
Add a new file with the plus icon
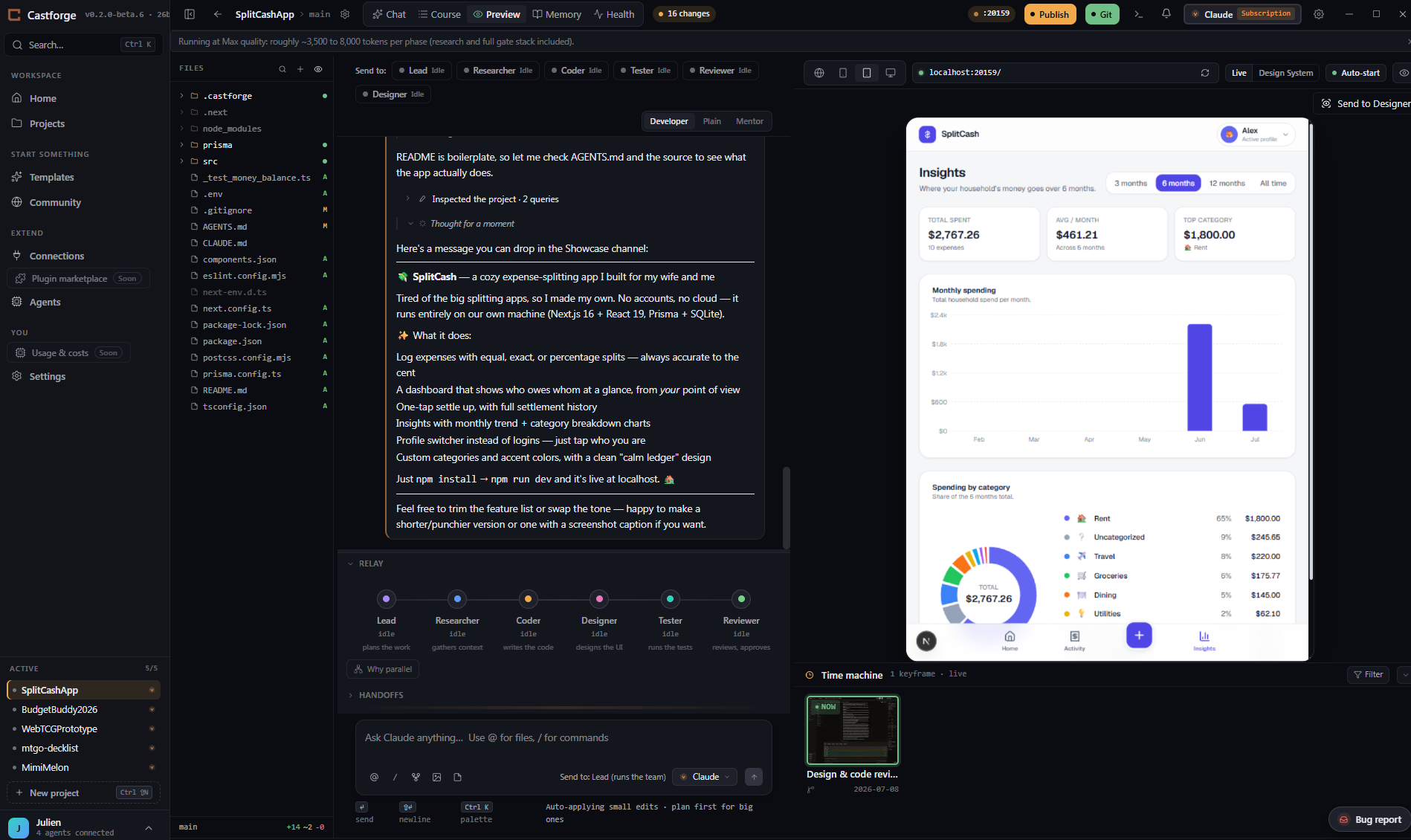[x=300, y=69]
